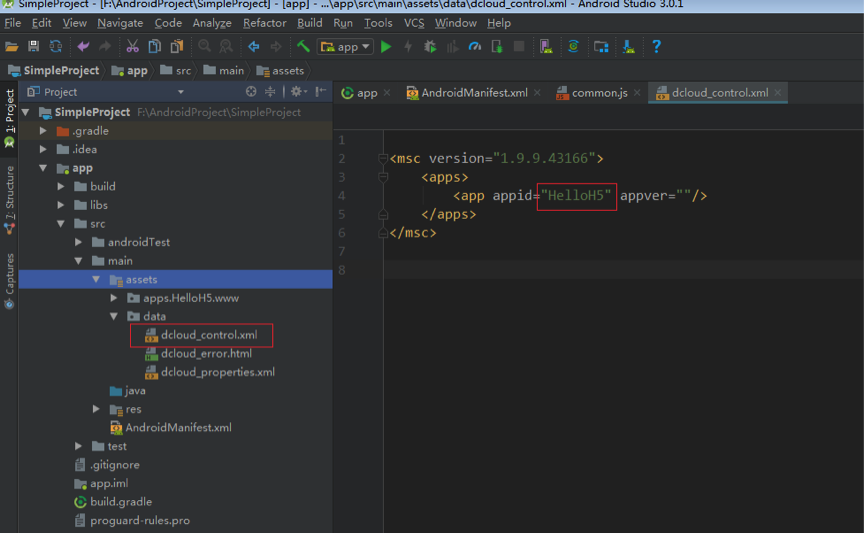Viewport: 864px width, 534px height.
Task: Expand the .gradle folder
Action: point(43,131)
